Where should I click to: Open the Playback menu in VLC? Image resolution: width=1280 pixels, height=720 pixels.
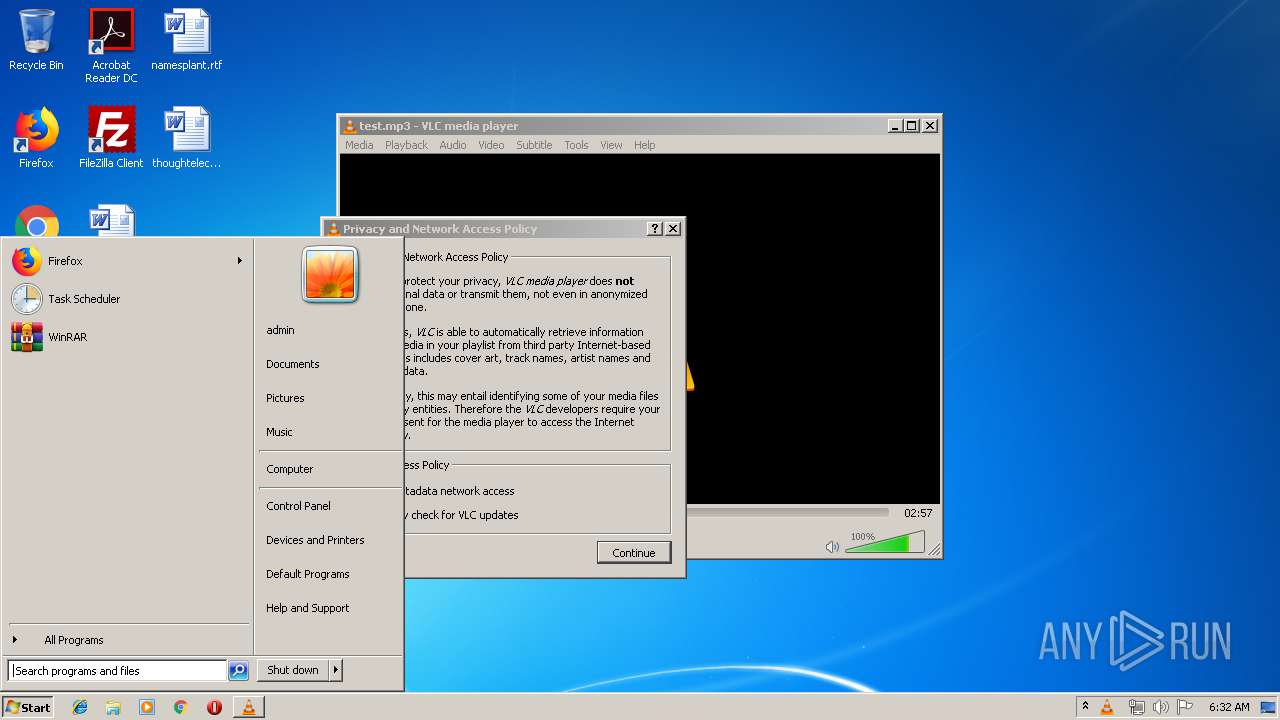click(406, 145)
